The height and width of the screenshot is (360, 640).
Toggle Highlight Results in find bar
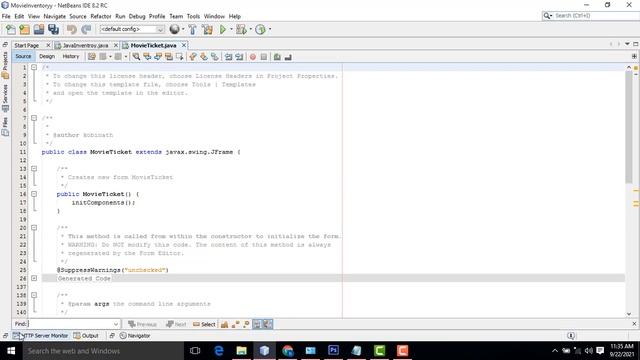pos(257,324)
